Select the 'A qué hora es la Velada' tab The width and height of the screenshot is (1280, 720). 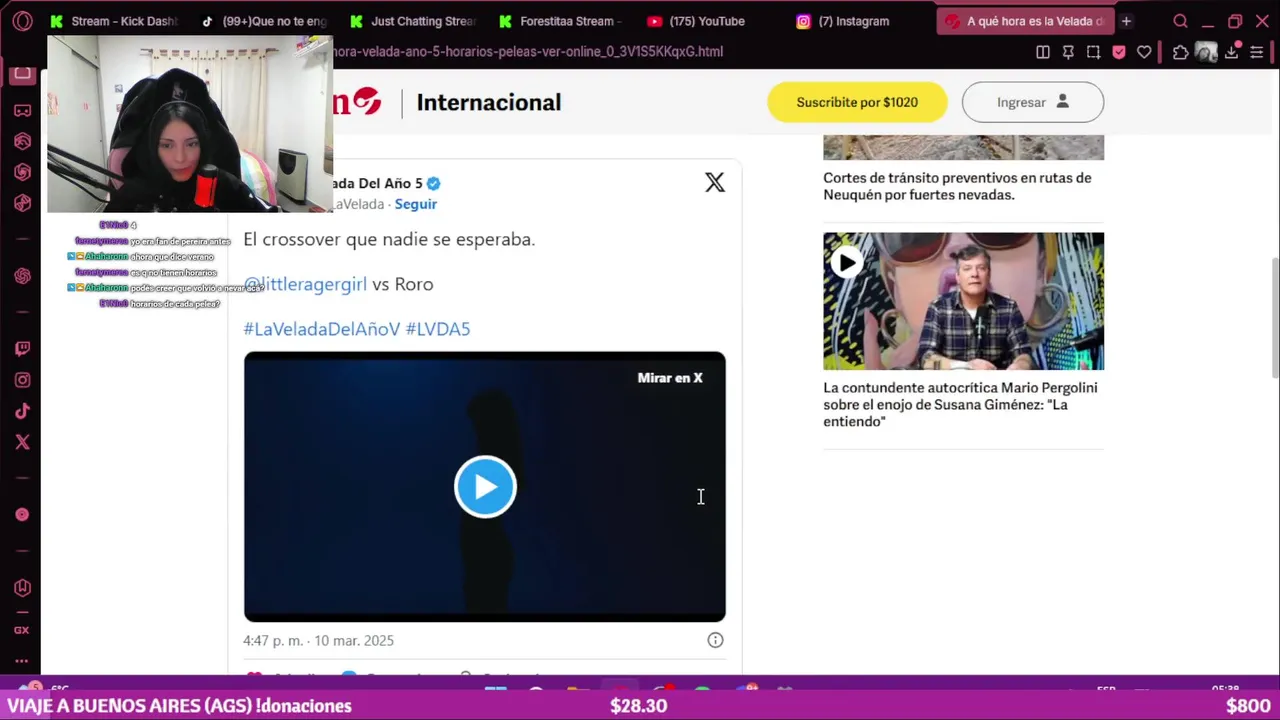coord(1024,21)
